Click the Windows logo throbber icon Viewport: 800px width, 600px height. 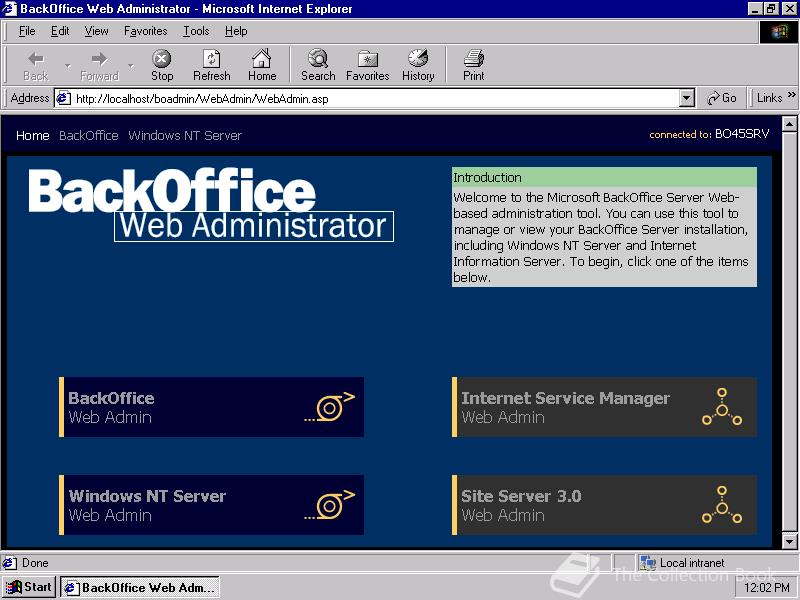pyautogui.click(x=779, y=33)
